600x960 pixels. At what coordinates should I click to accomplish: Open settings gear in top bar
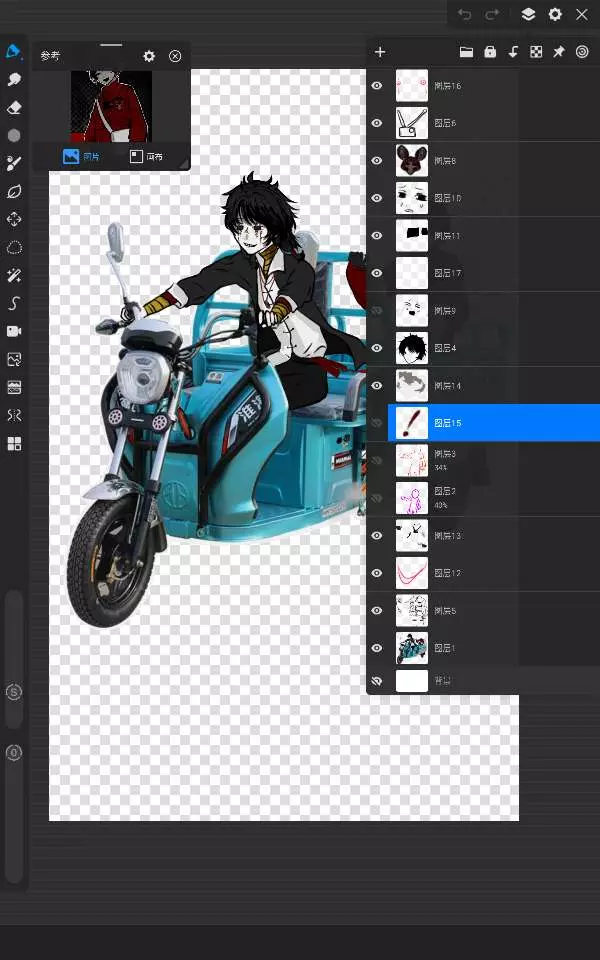(555, 14)
